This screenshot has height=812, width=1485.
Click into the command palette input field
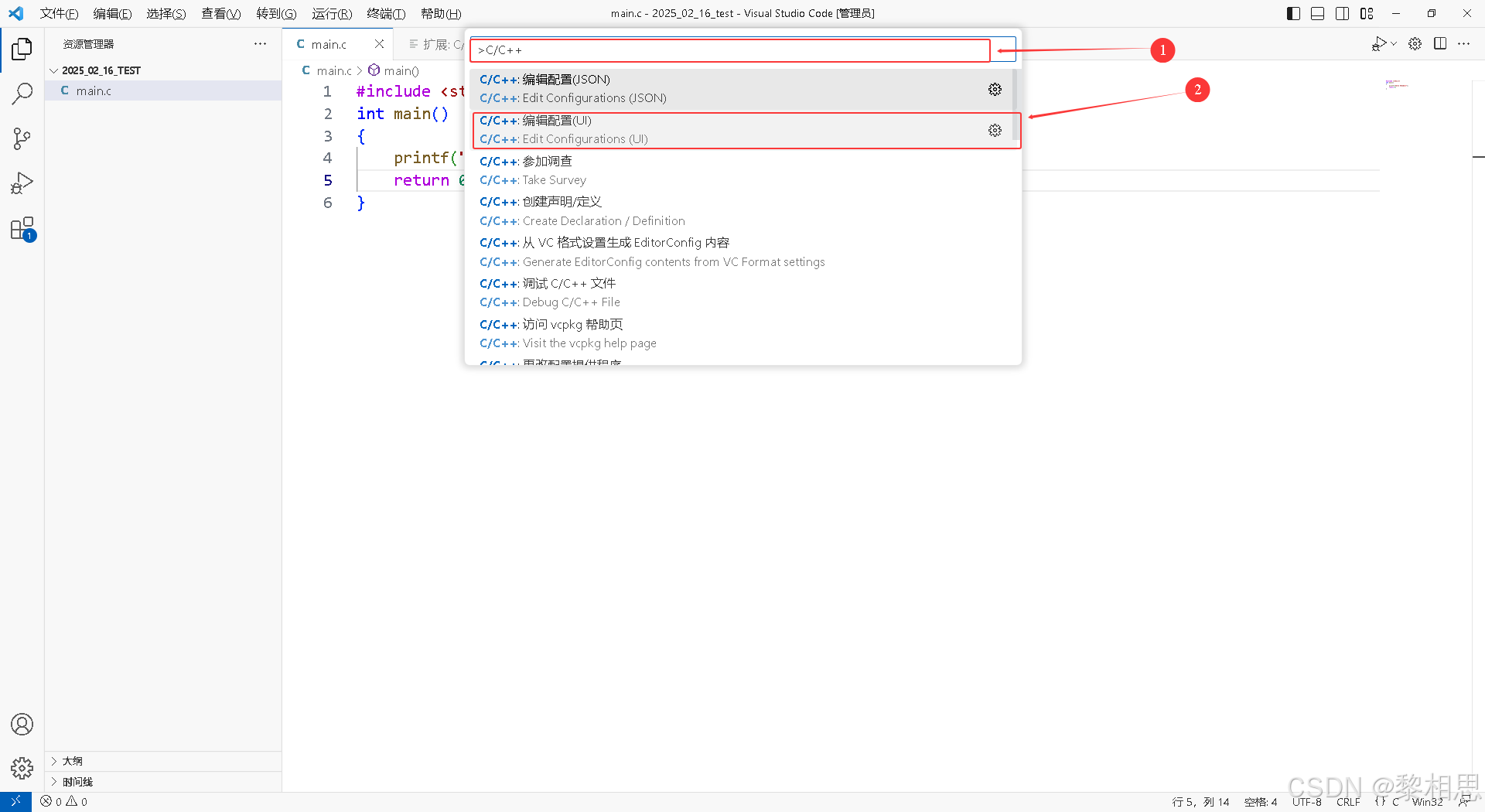[730, 50]
